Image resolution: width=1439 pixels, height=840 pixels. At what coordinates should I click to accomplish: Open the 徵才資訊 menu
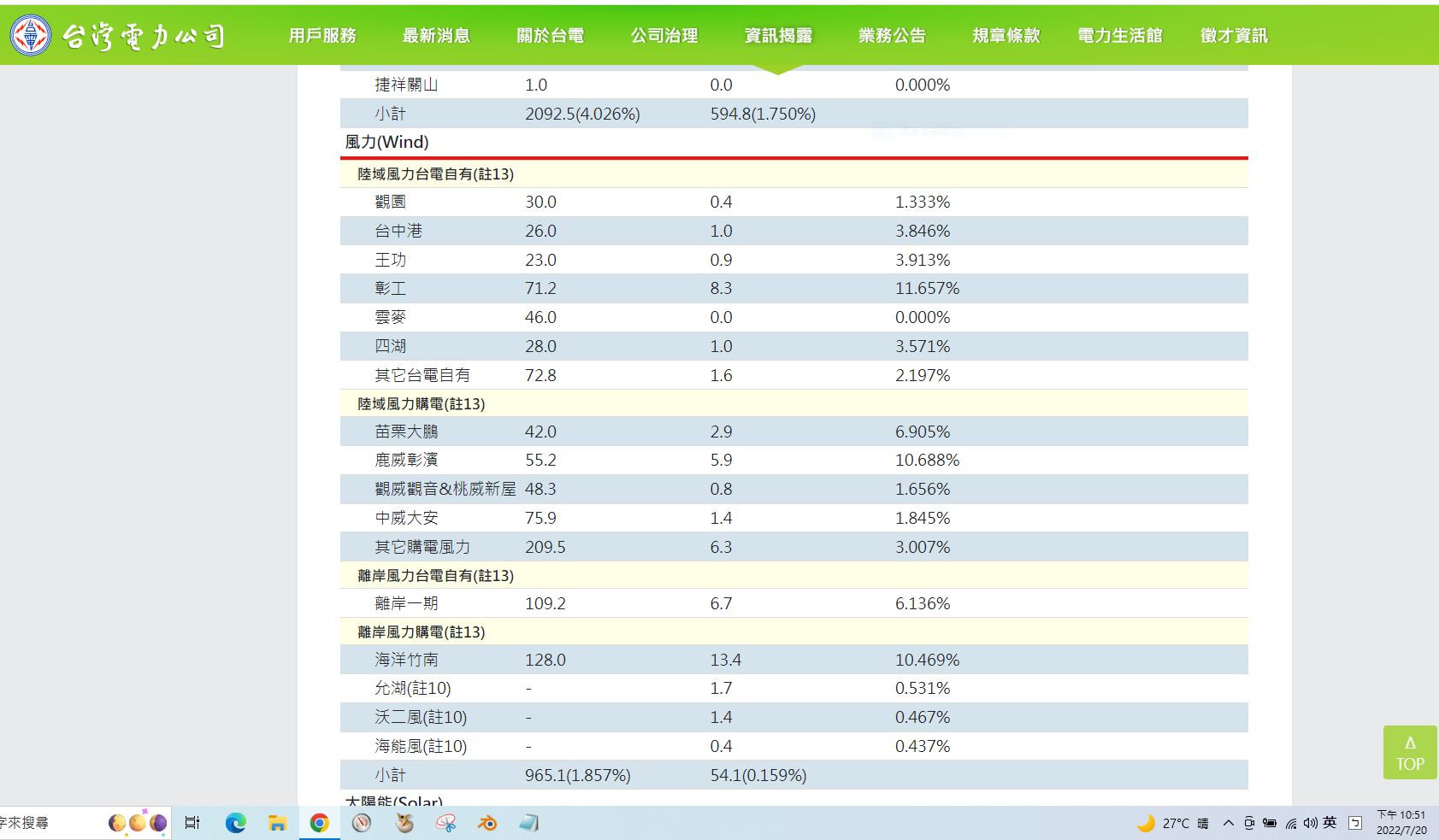pyautogui.click(x=1234, y=35)
